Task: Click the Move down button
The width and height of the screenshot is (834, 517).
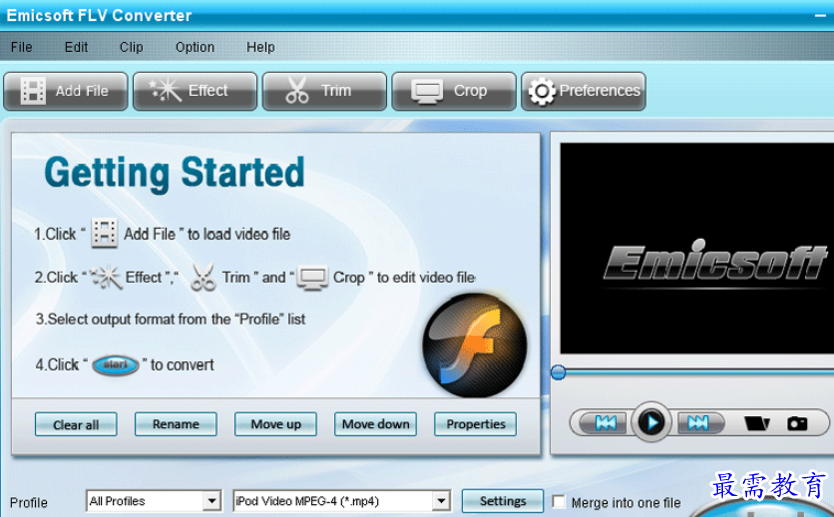Action: coord(376,424)
